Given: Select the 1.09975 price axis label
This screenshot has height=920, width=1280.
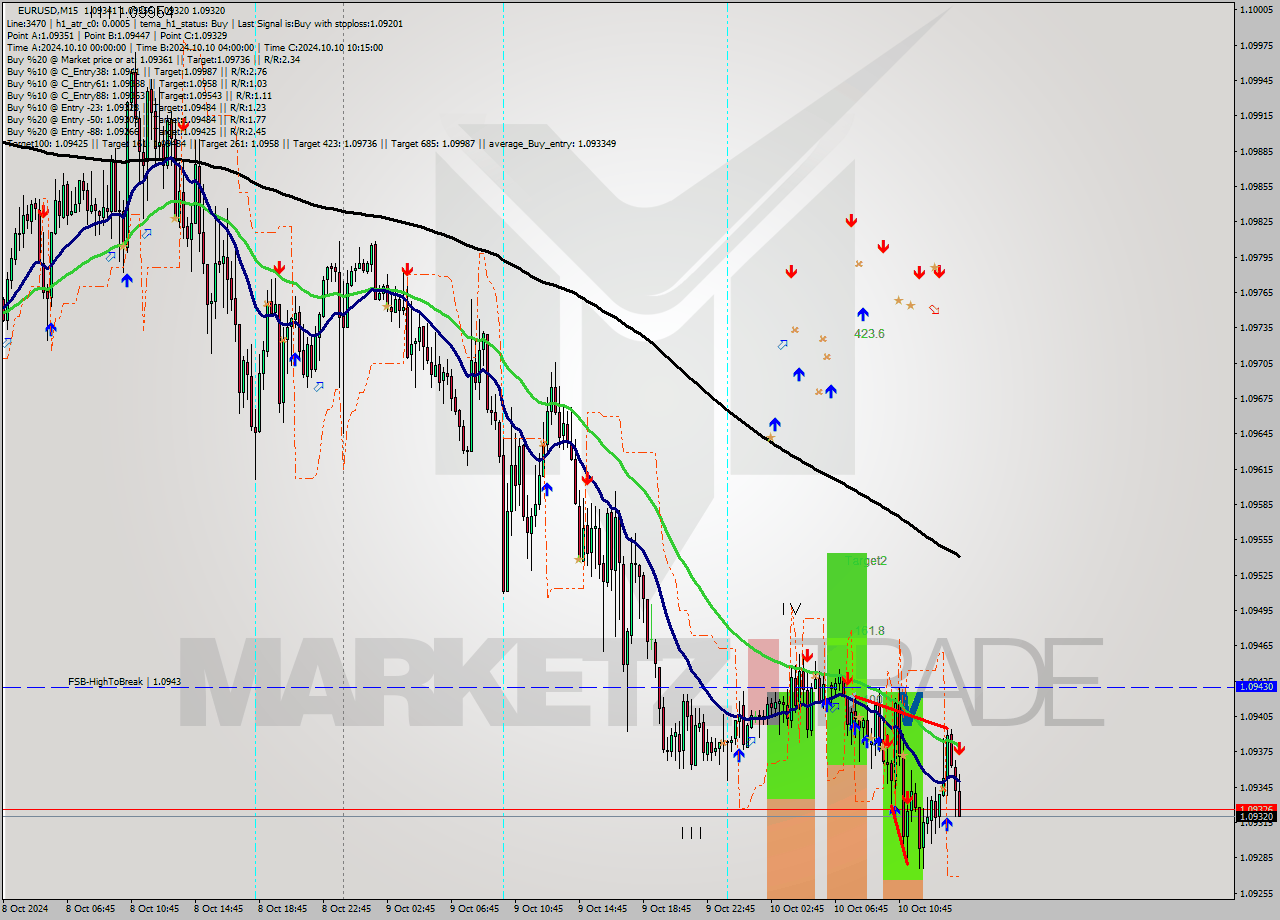Looking at the screenshot, I should click(x=1256, y=45).
